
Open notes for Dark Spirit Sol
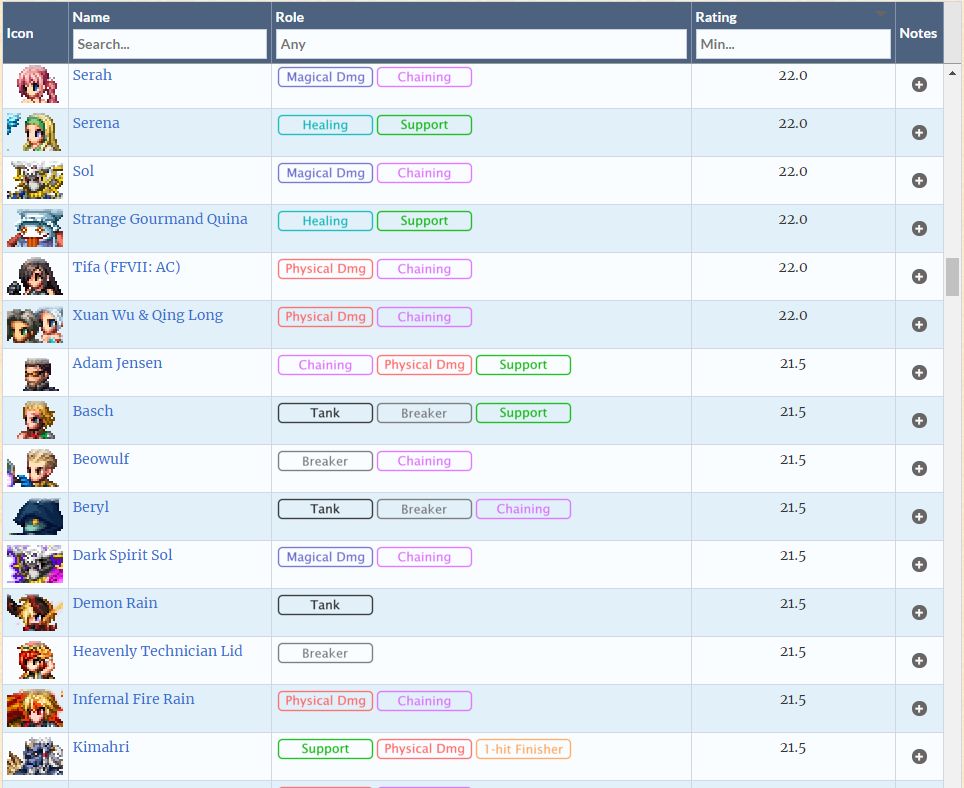[x=919, y=564]
